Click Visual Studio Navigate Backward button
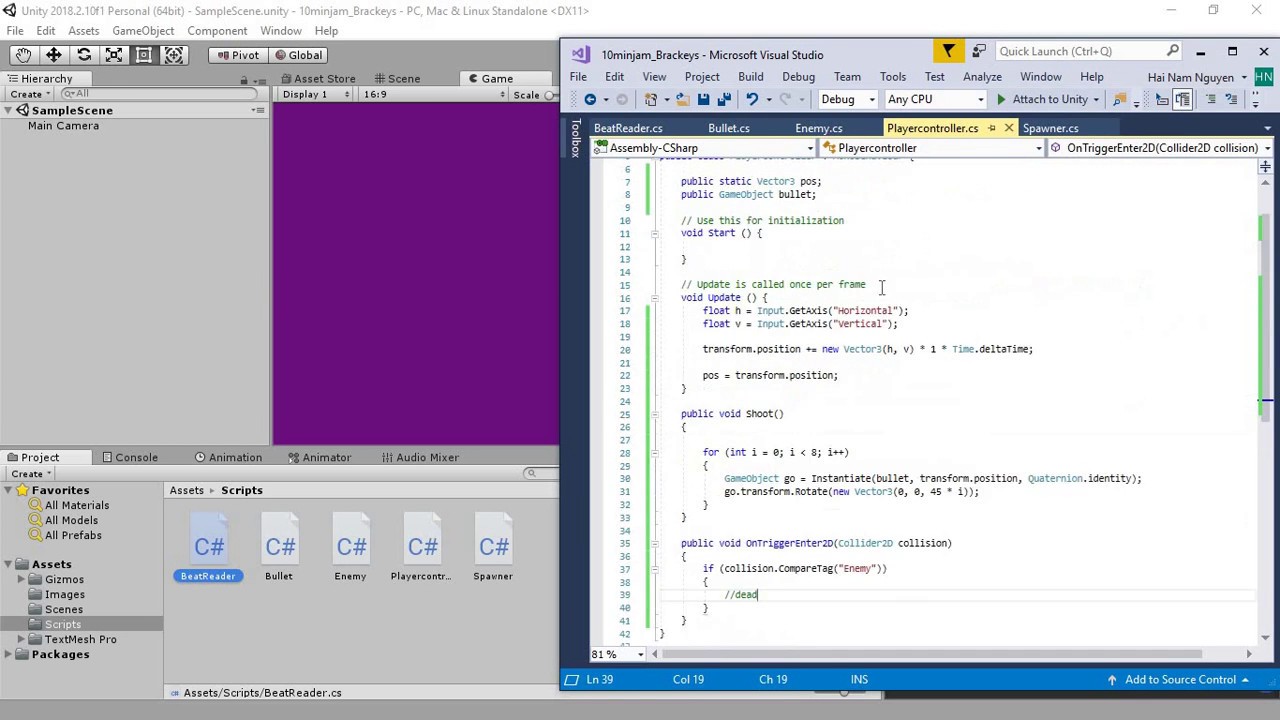Viewport: 1280px width, 720px height. coord(590,99)
